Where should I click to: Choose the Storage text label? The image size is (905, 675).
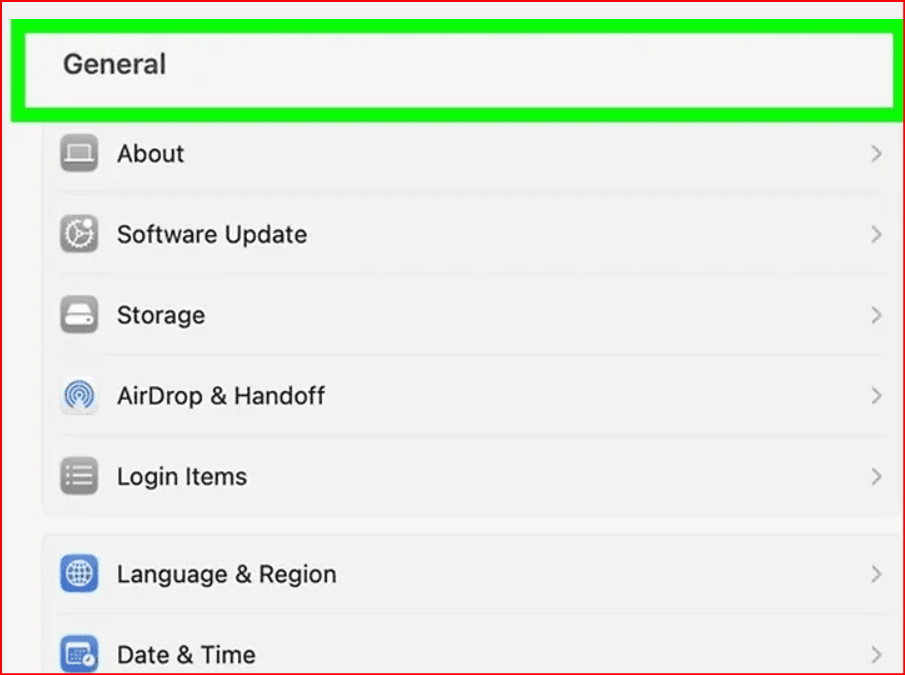pos(161,315)
